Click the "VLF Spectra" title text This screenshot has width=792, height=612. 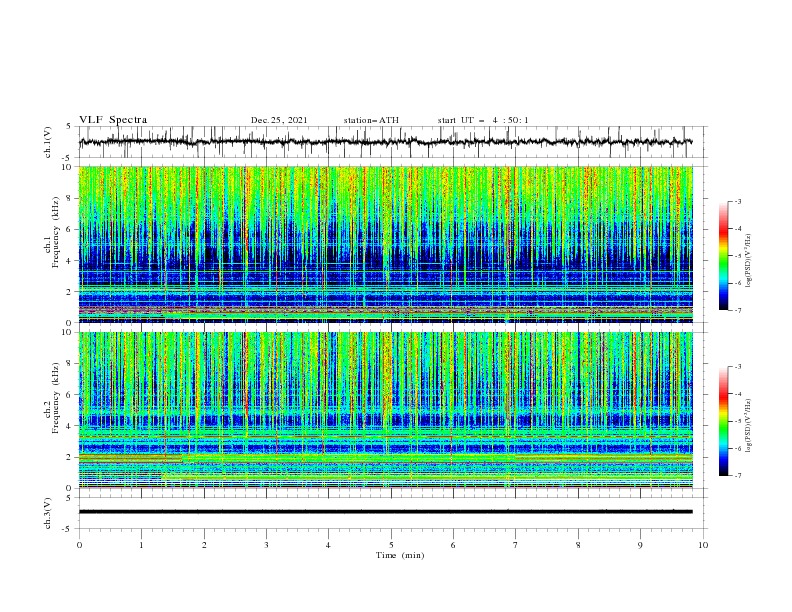click(113, 120)
